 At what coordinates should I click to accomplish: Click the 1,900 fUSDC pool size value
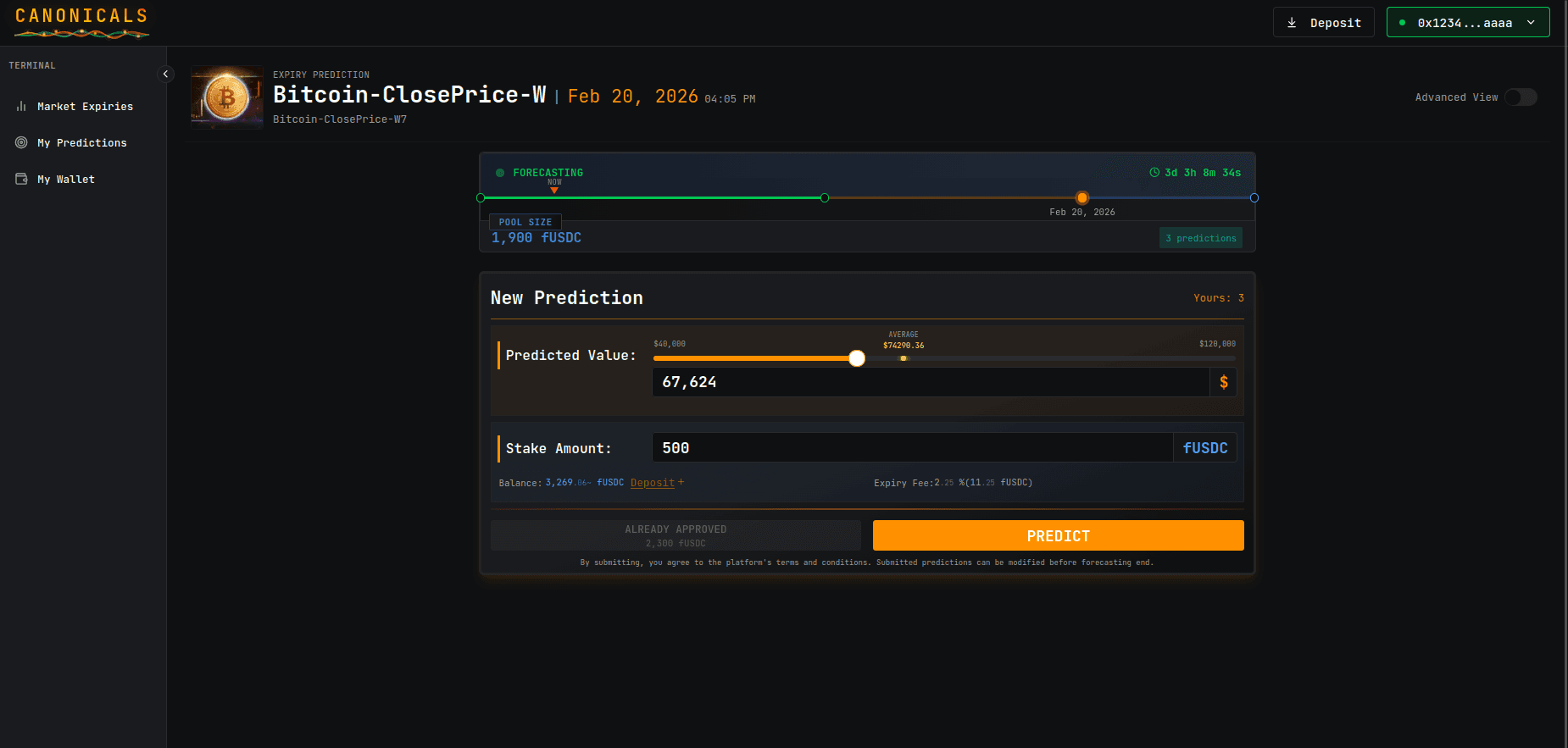click(537, 238)
